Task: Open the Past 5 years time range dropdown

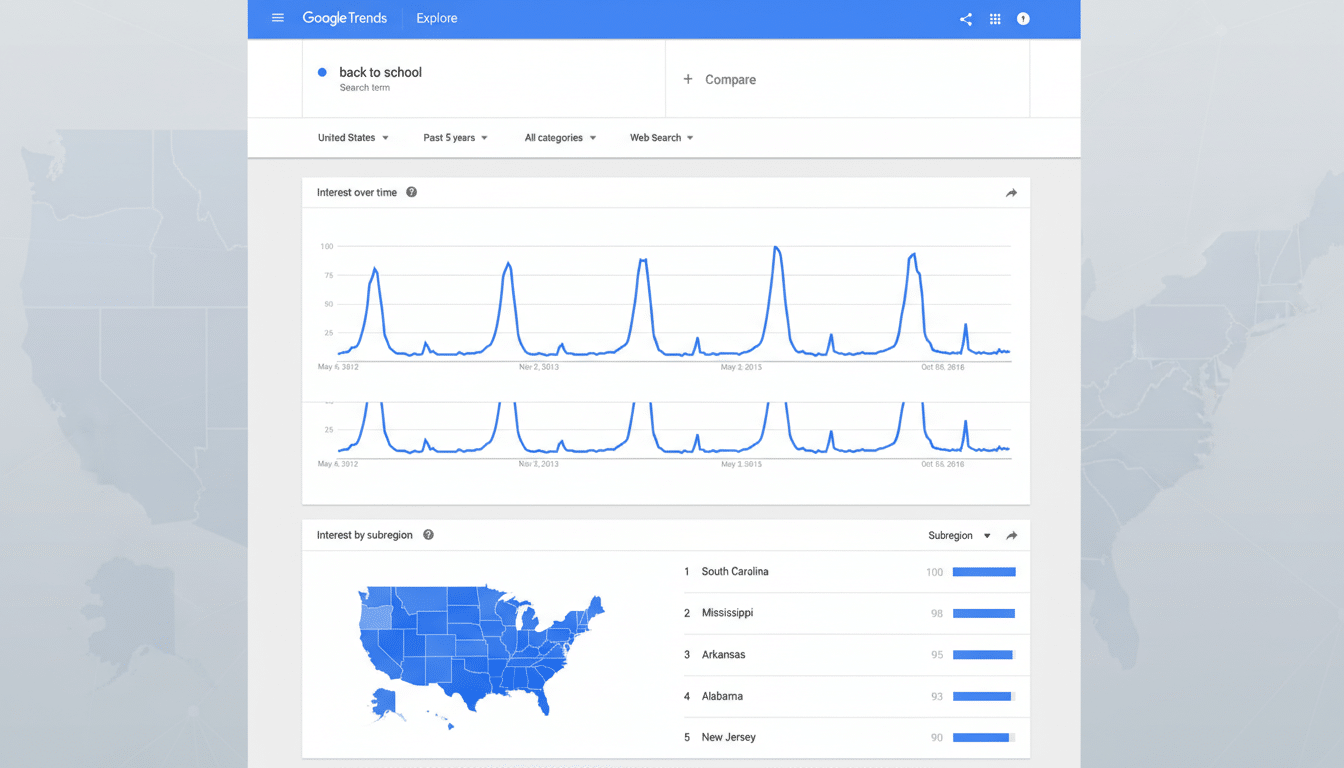Action: (454, 137)
